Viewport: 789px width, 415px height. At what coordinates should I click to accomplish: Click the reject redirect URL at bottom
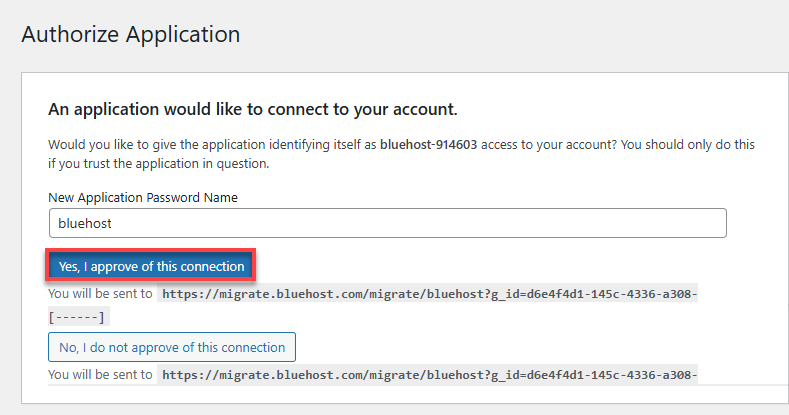[429, 375]
